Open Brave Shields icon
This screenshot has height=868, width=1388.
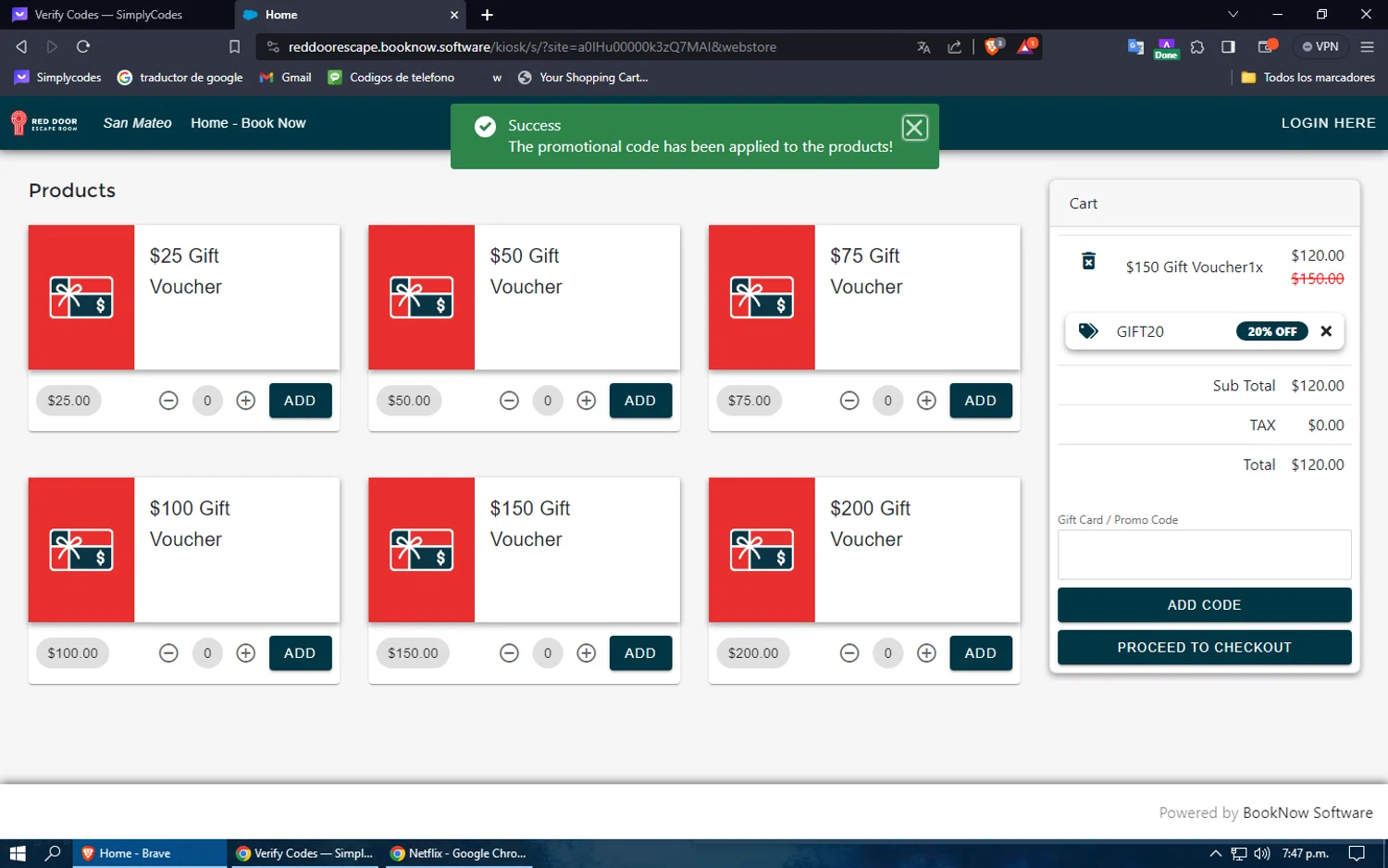click(x=994, y=46)
